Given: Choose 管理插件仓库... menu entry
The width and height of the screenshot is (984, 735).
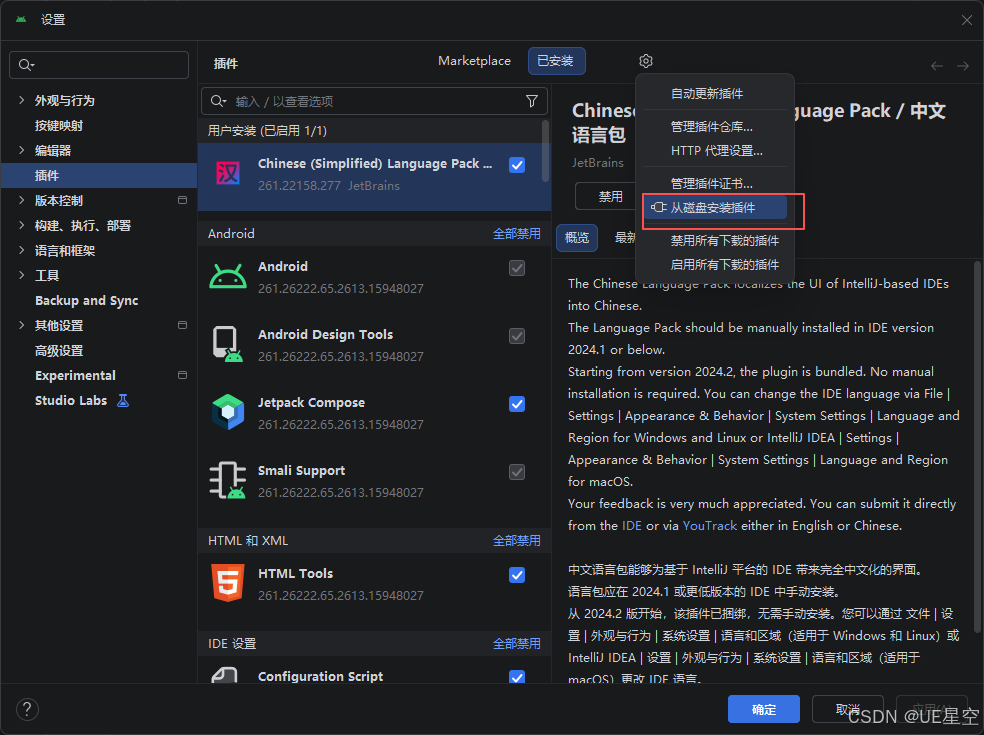Looking at the screenshot, I should 714,127.
